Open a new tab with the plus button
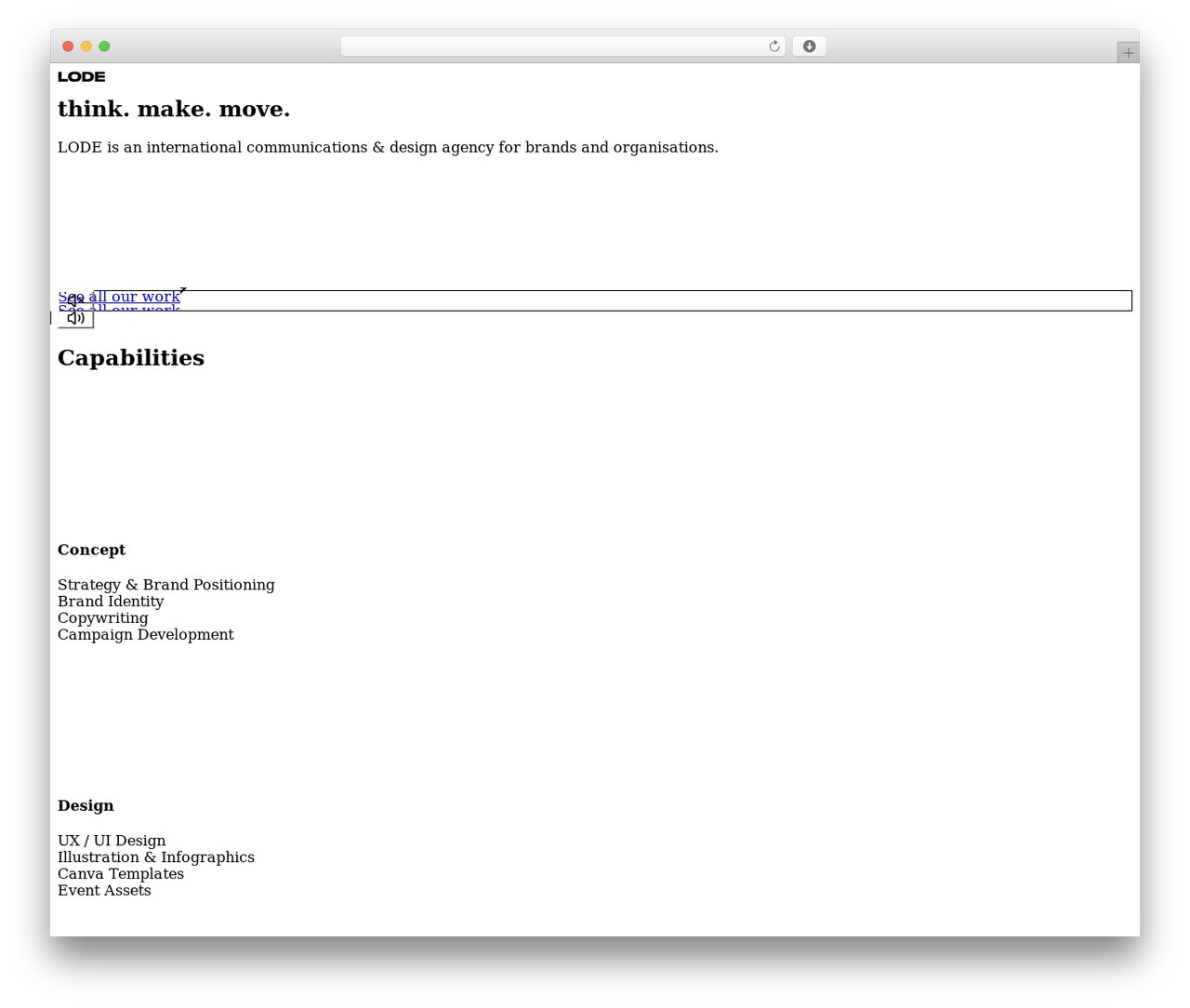Viewport: 1190px width, 1008px height. tap(1128, 53)
